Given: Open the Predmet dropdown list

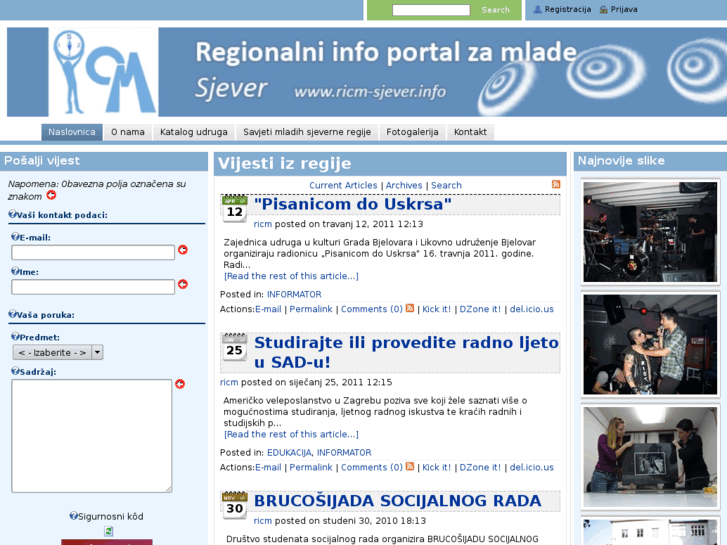Looking at the screenshot, I should coord(58,352).
